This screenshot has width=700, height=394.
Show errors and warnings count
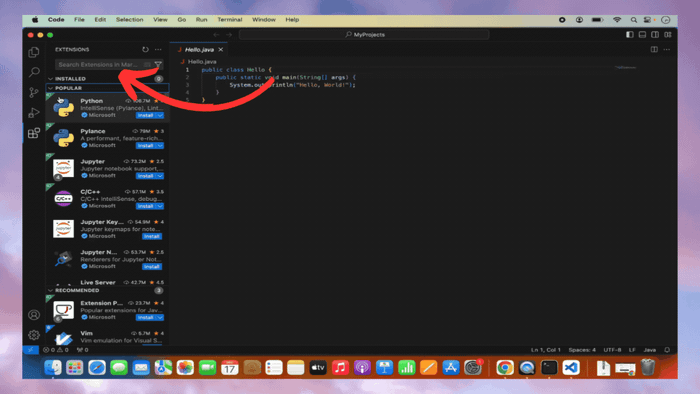point(56,350)
